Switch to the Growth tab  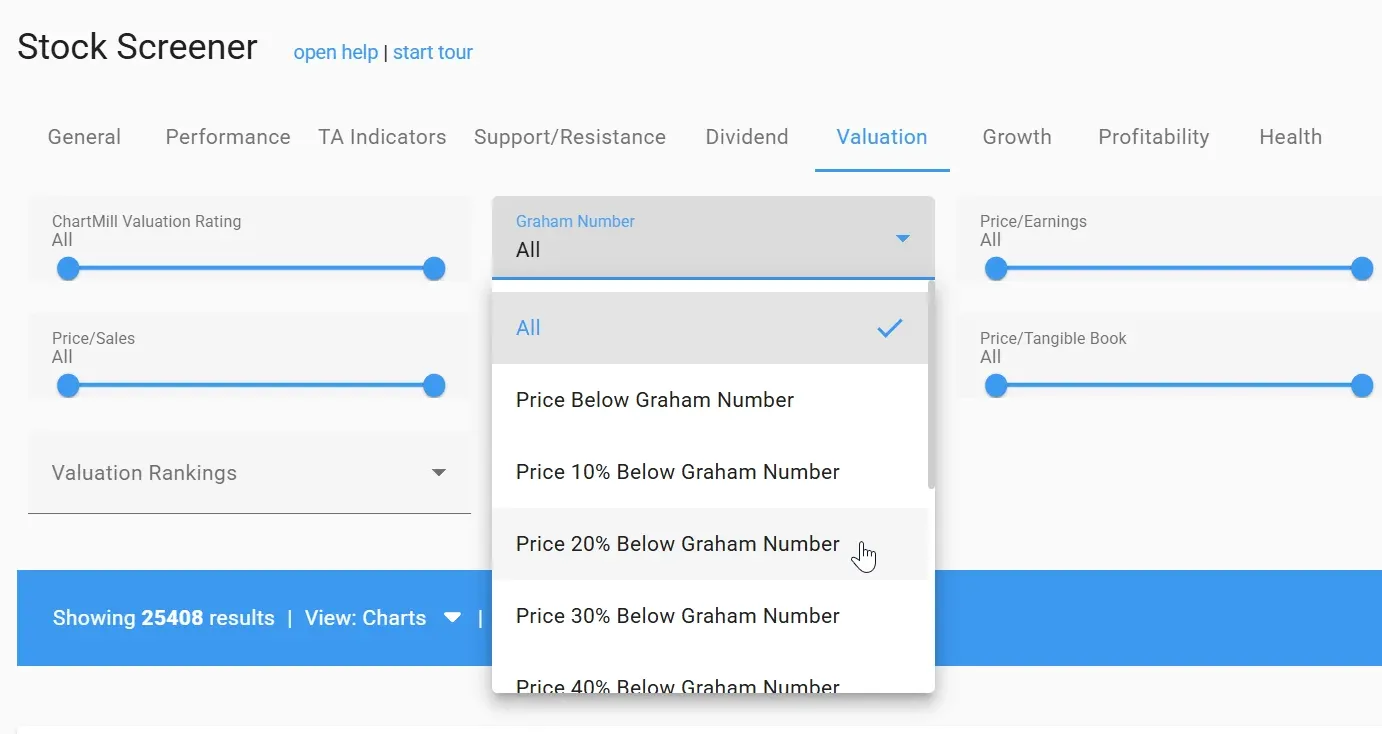[x=1016, y=137]
